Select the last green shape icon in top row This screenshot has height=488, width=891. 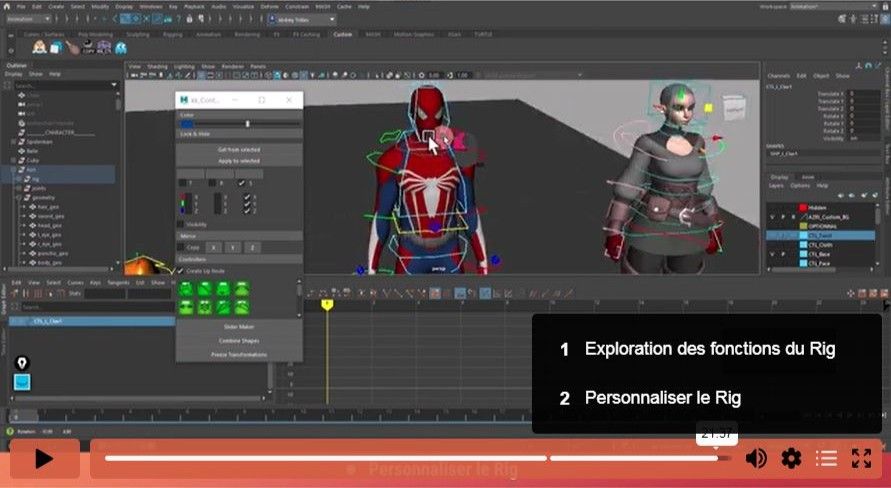click(x=242, y=290)
